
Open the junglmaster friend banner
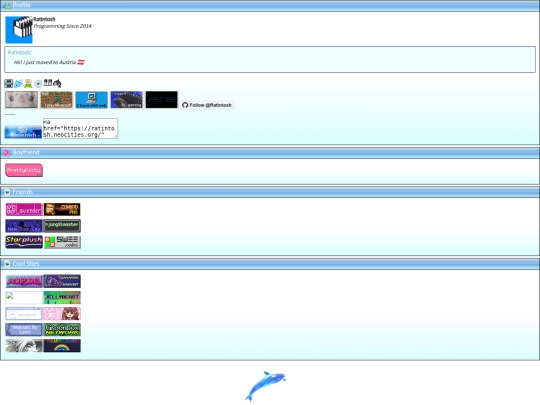[x=62, y=226]
